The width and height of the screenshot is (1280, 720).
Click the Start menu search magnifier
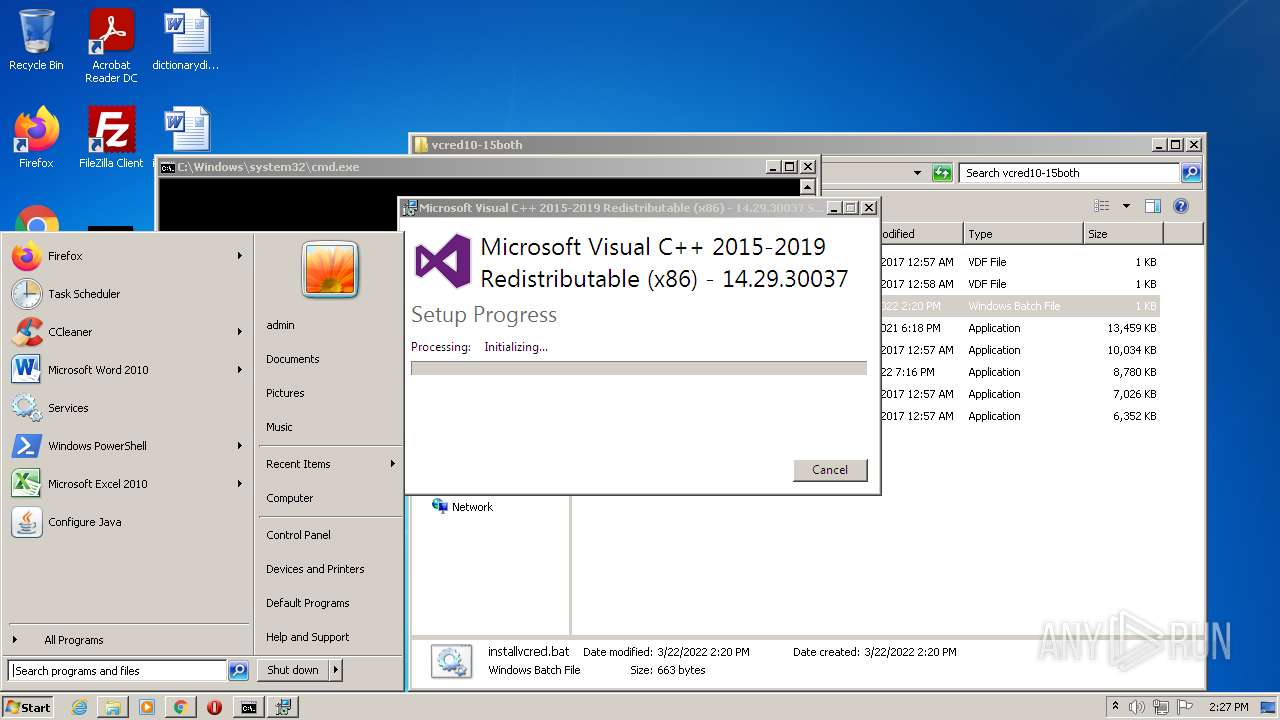[x=238, y=671]
